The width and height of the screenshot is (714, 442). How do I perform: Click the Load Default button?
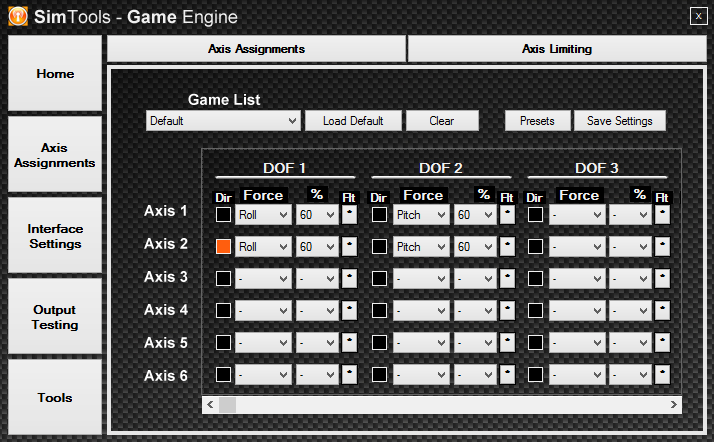[x=353, y=121]
